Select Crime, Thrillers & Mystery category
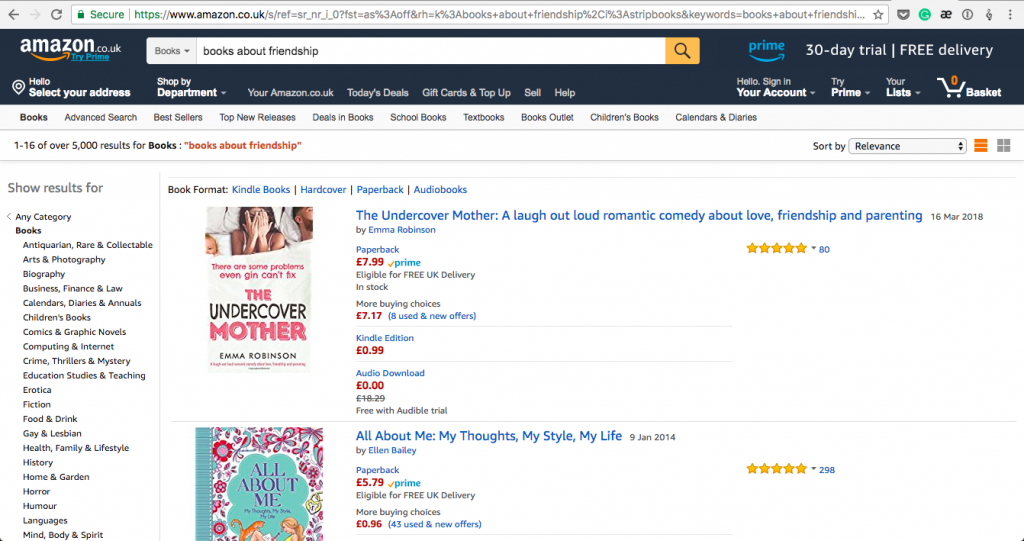Viewport: 1024px width, 541px height. [76, 361]
